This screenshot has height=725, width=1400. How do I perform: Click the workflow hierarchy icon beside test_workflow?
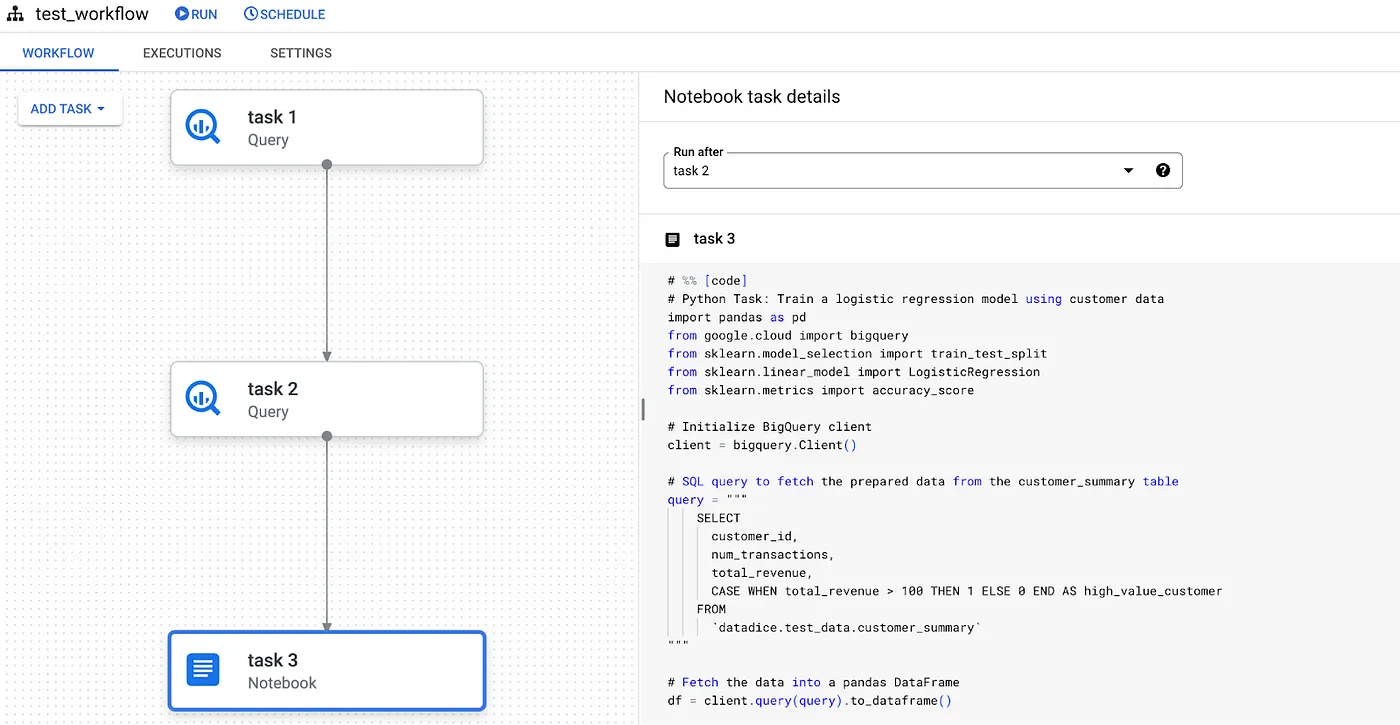point(15,14)
